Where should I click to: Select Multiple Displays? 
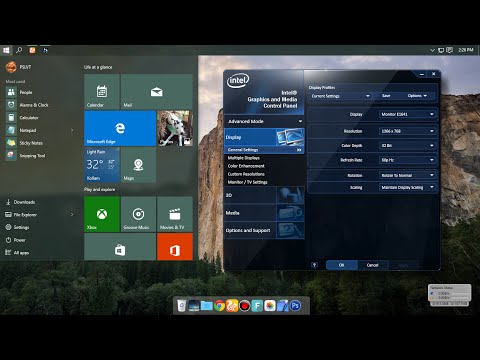pyautogui.click(x=244, y=158)
